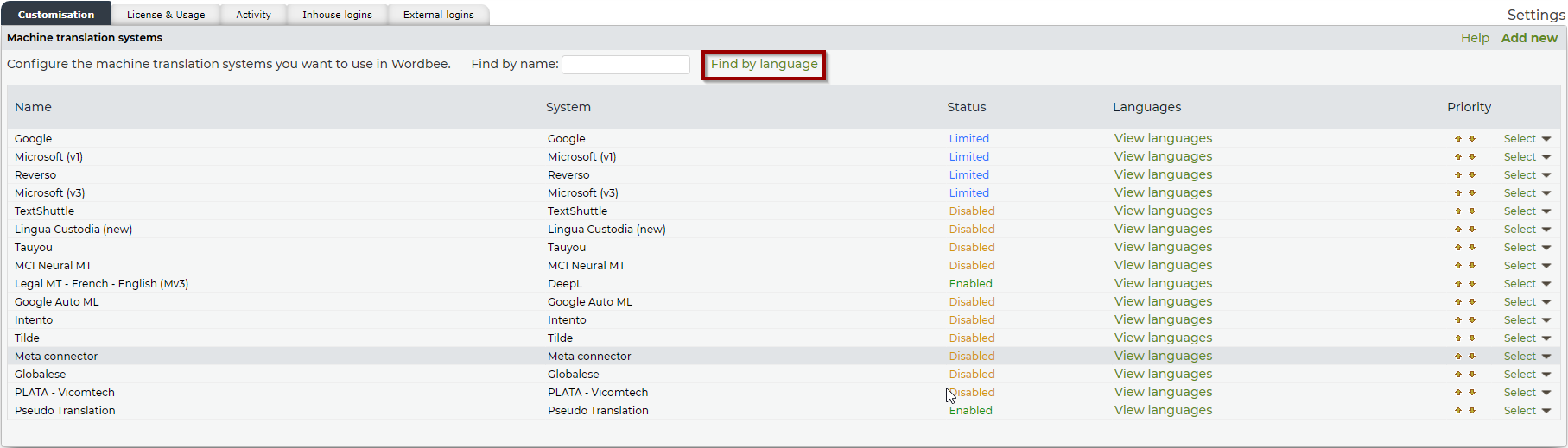Image resolution: width=1568 pixels, height=448 pixels.
Task: Move Meta connector up in priority
Action: click(1458, 357)
